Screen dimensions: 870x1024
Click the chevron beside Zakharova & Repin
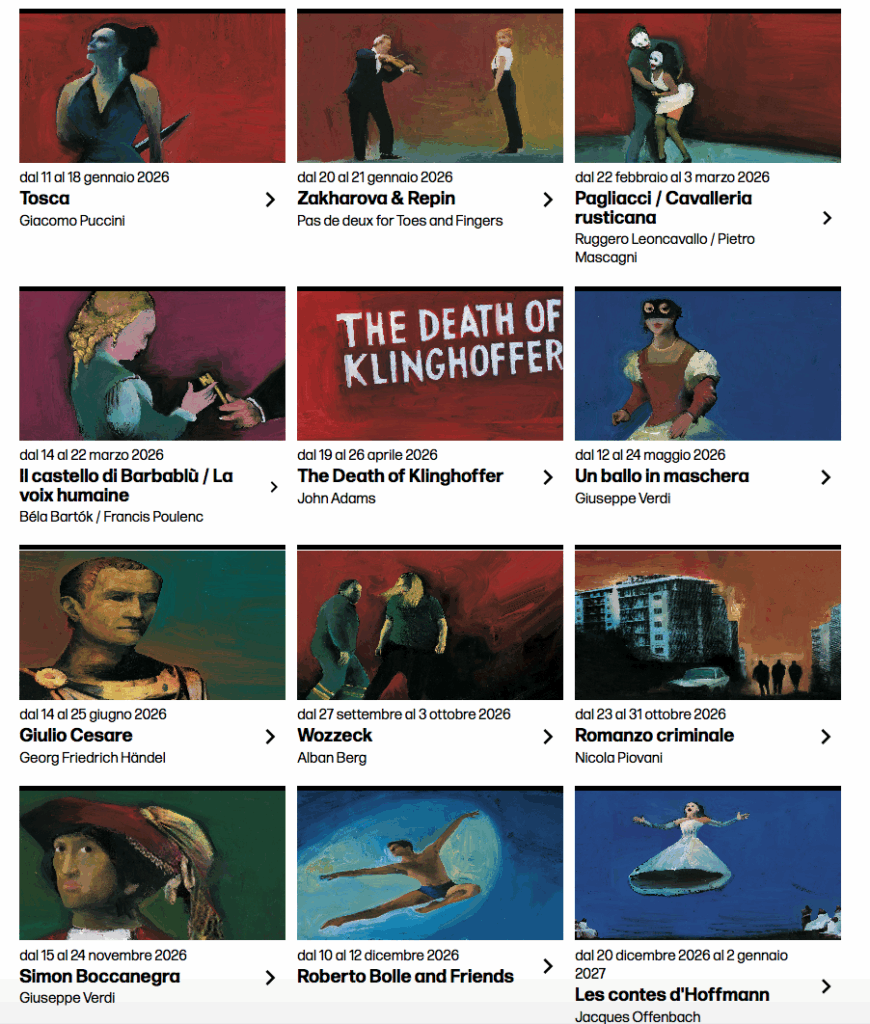point(548,200)
